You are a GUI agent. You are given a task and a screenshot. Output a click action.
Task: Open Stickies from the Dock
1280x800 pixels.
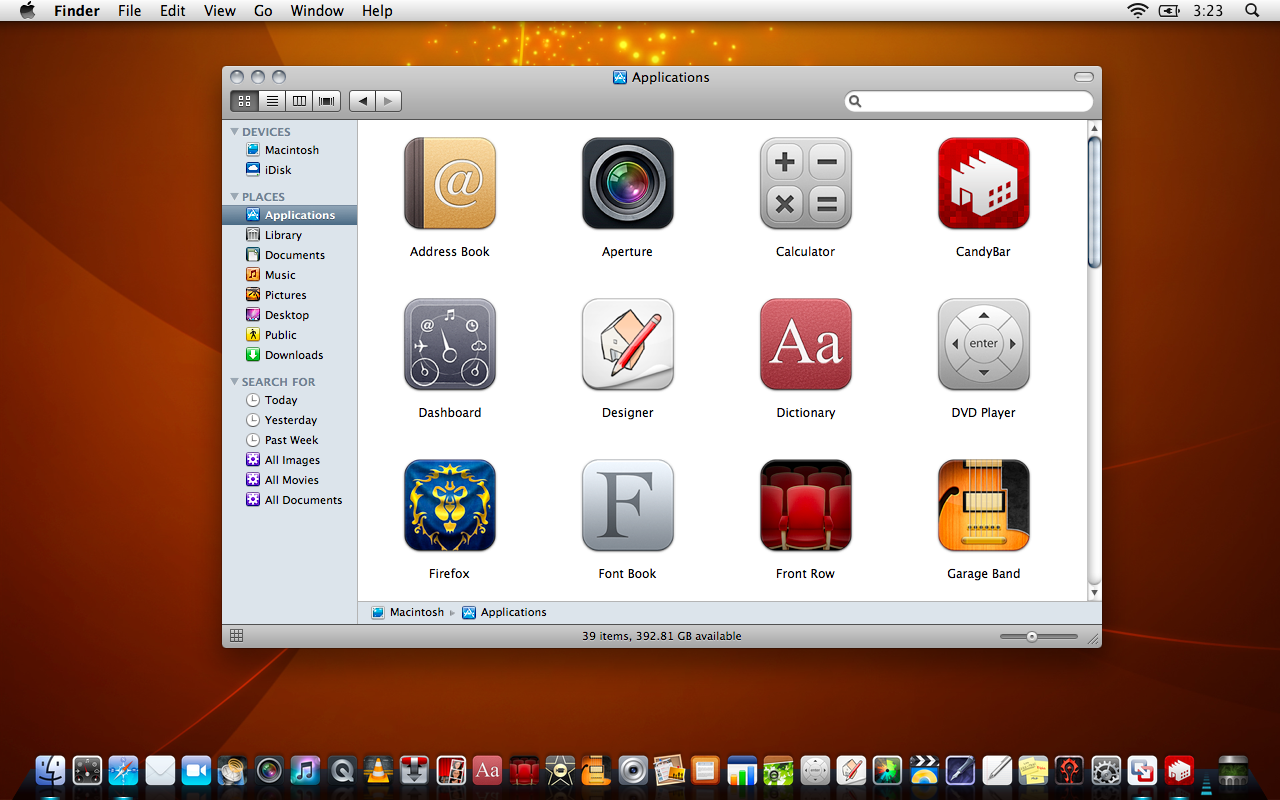[x=1033, y=770]
